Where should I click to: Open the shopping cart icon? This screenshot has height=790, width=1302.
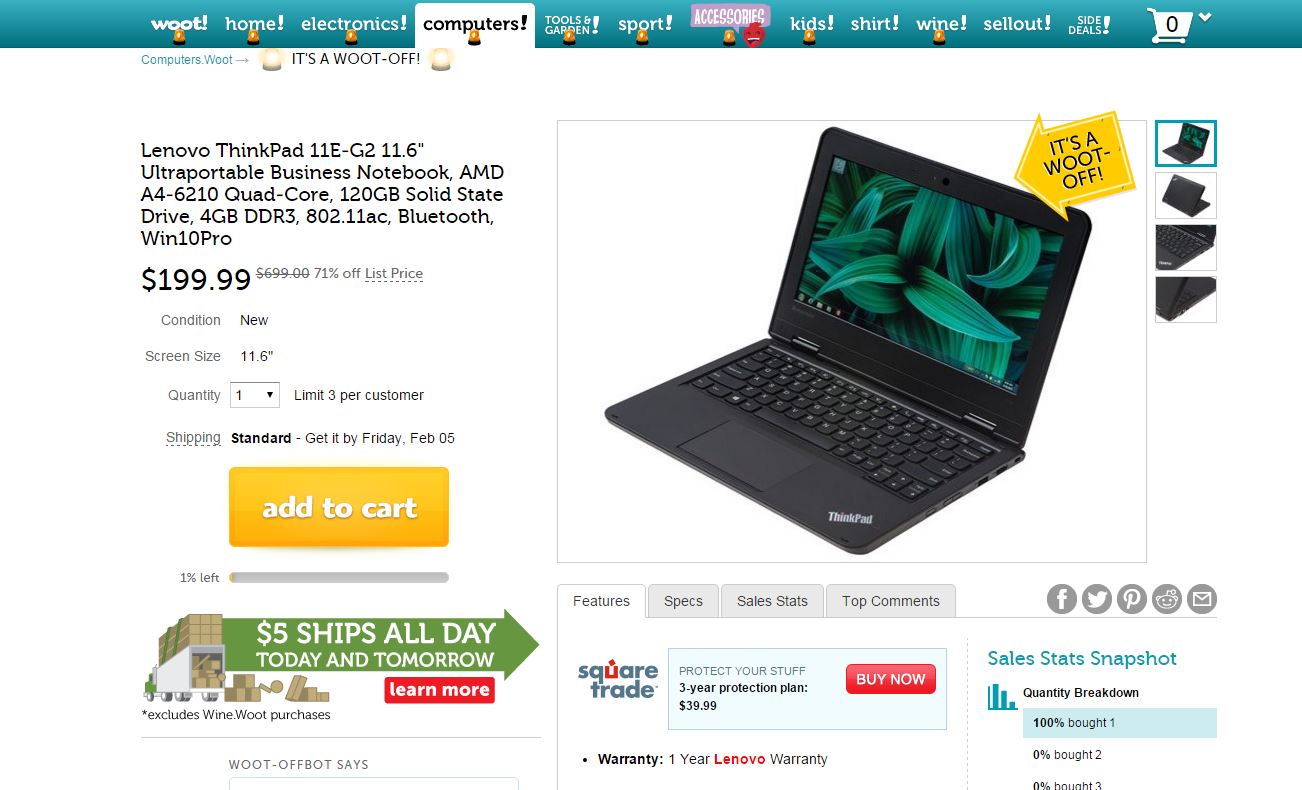tap(1168, 25)
